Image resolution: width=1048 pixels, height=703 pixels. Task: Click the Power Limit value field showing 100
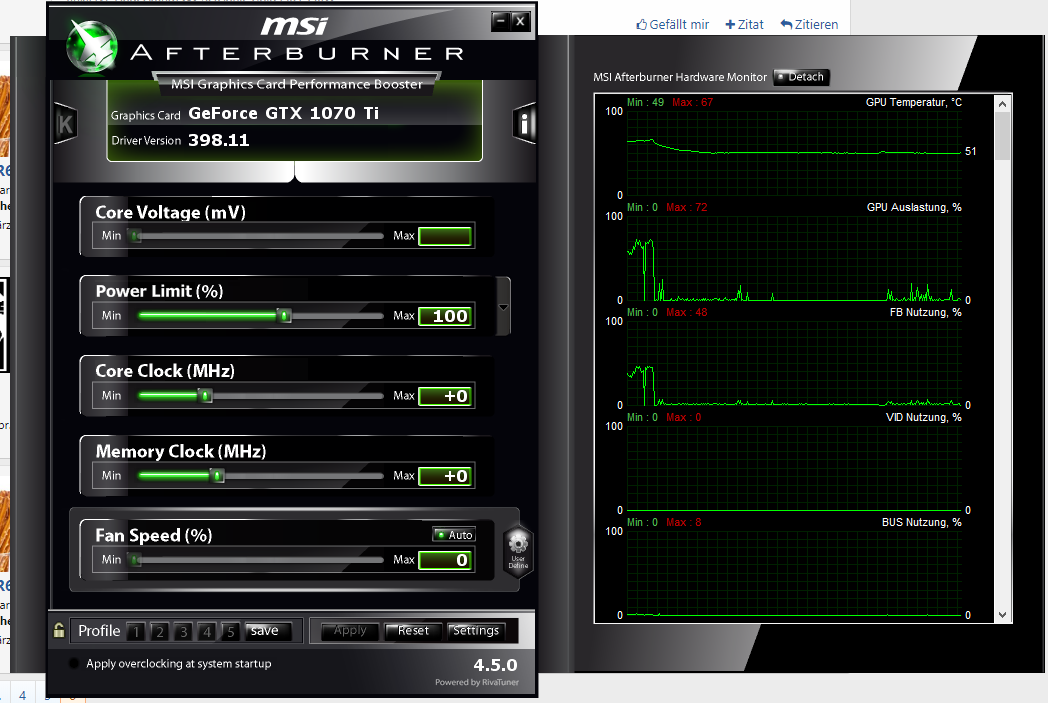click(446, 316)
